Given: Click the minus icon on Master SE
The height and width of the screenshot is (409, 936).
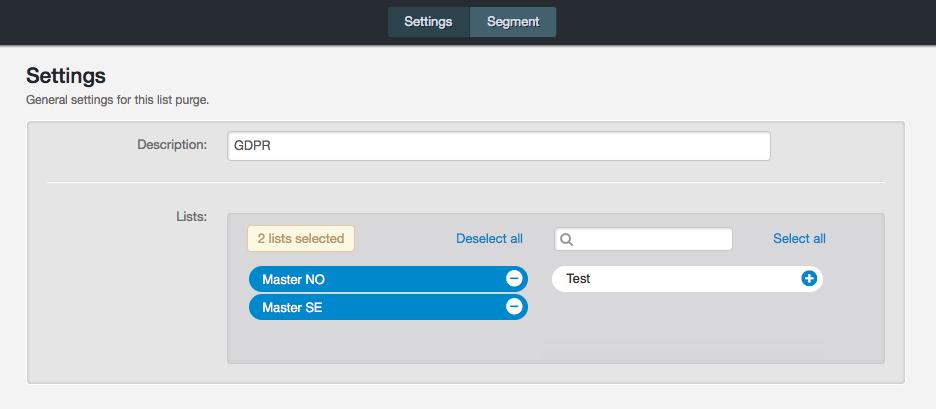Looking at the screenshot, I should pos(513,307).
